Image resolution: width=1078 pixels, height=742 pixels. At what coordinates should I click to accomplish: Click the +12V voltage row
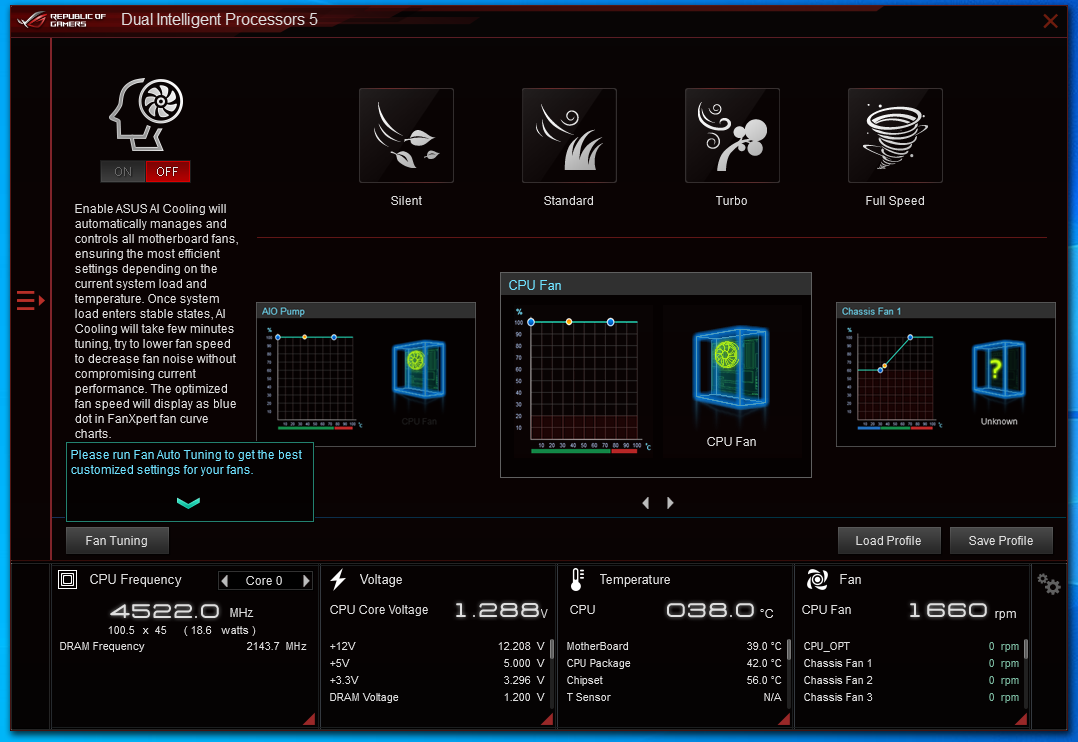437,646
